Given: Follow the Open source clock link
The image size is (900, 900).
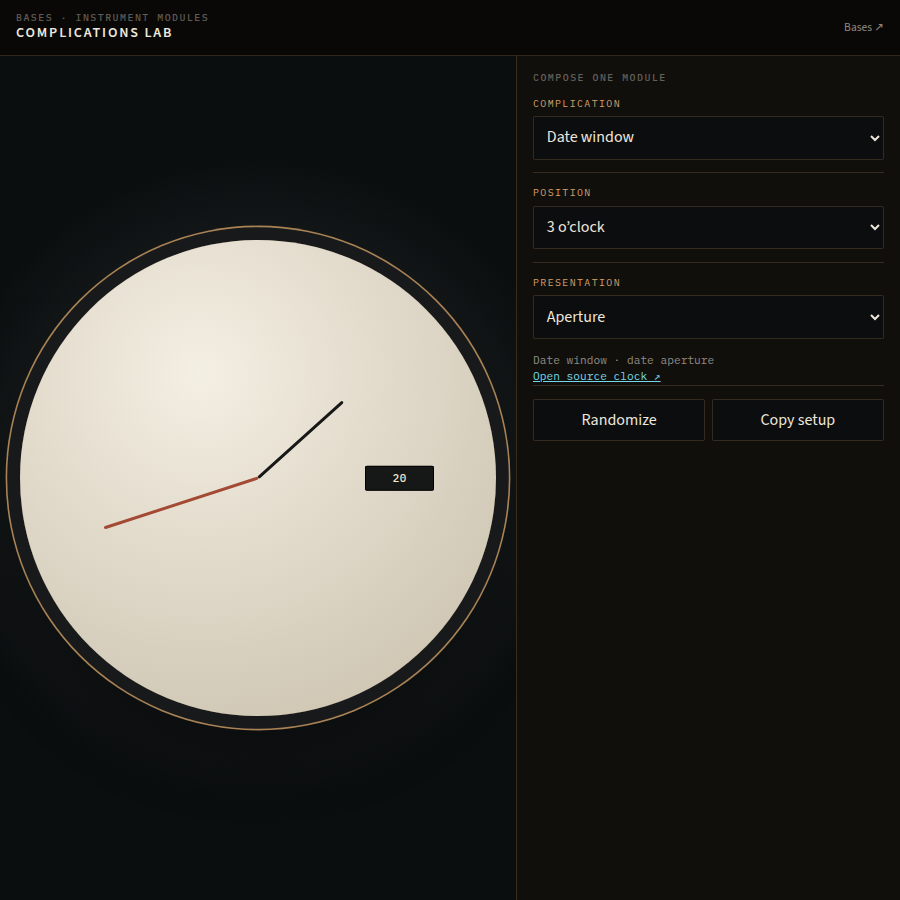Looking at the screenshot, I should point(596,377).
